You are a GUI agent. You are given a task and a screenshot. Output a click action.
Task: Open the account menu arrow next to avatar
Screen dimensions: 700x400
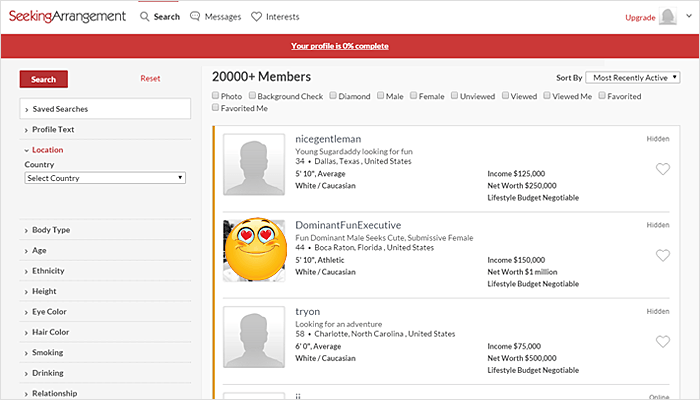(x=689, y=16)
